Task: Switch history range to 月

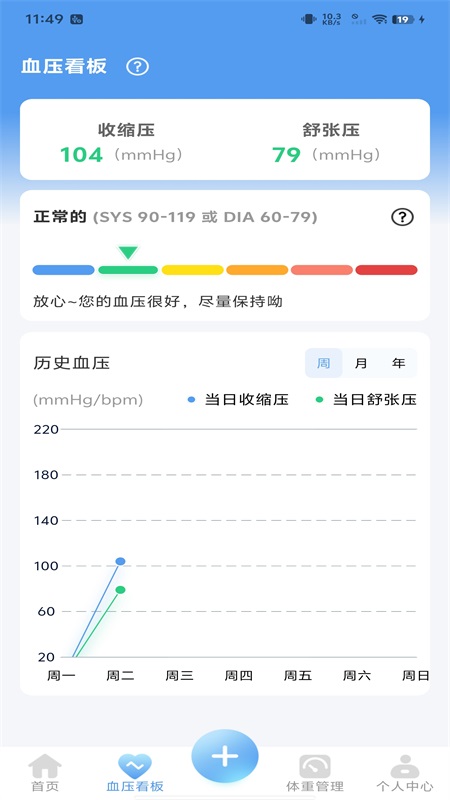Action: [361, 363]
